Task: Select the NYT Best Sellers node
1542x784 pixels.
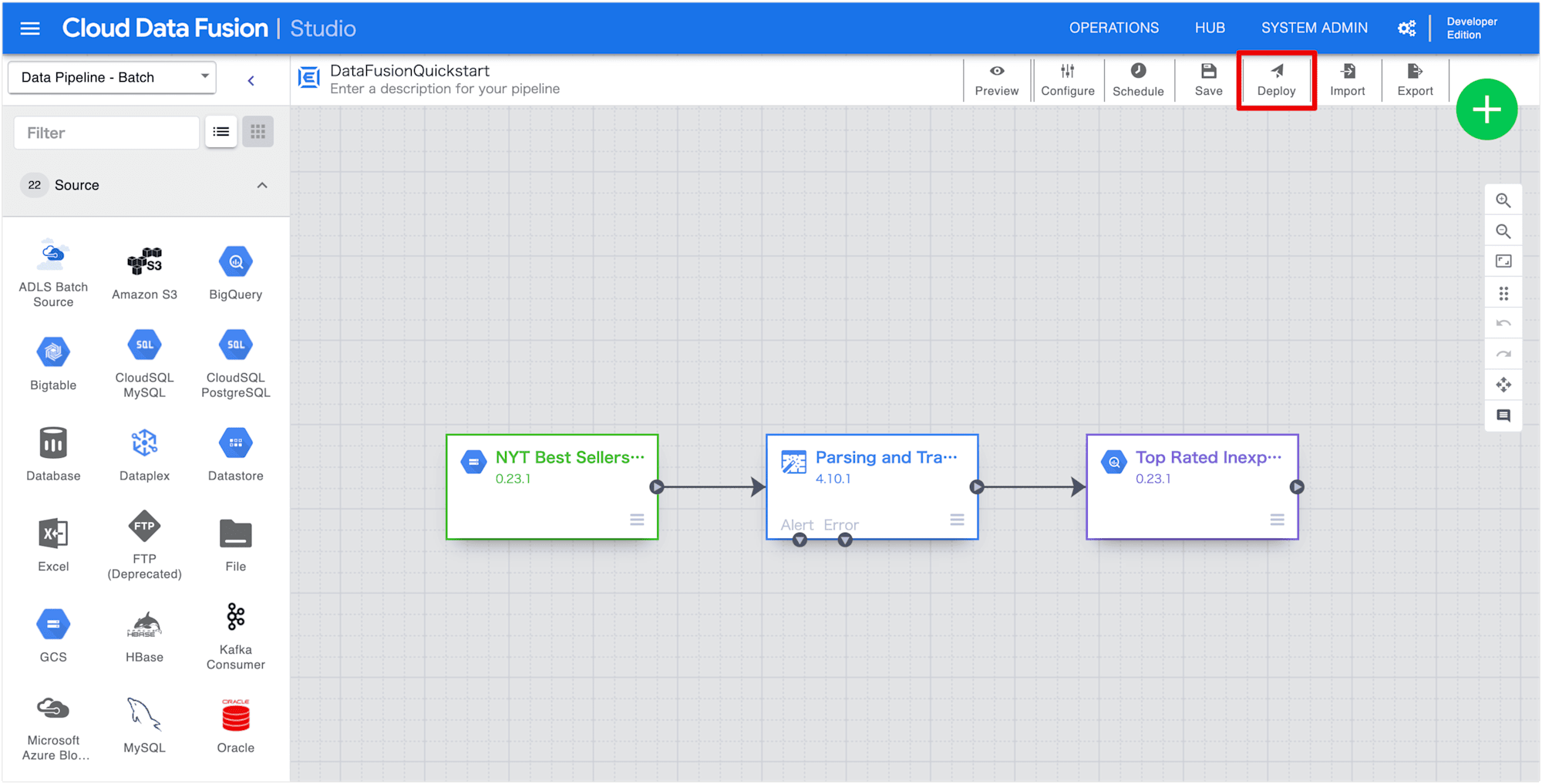Action: click(552, 486)
